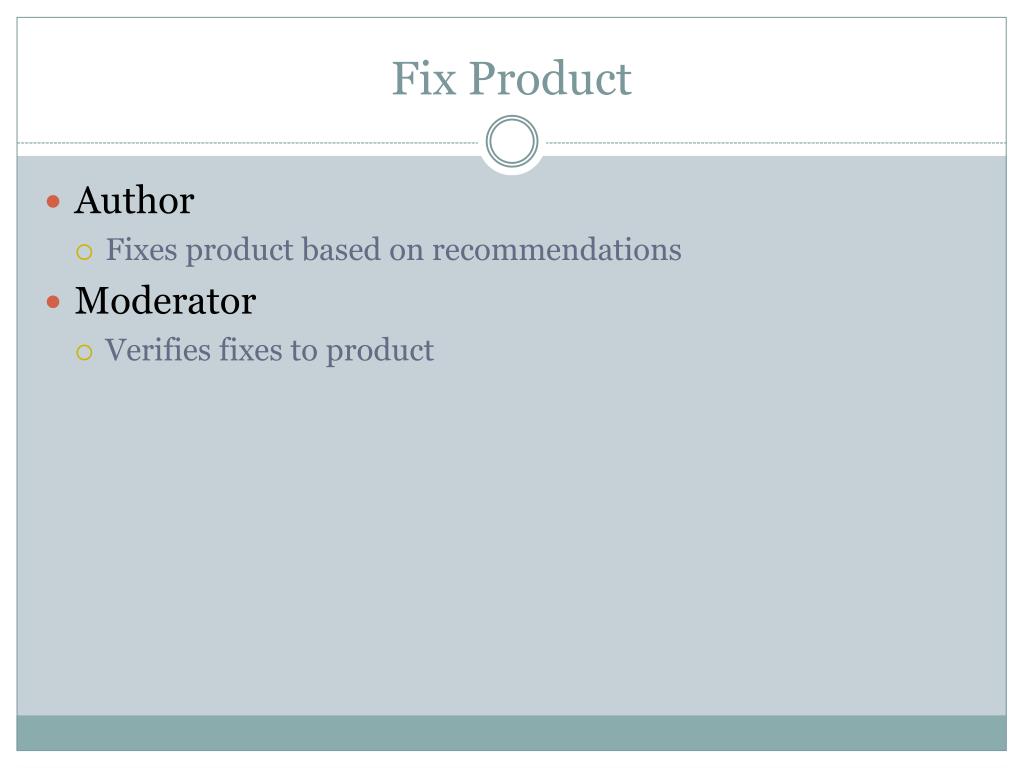Click the word 'Product' in the title
1024x768 pixels.
click(551, 78)
